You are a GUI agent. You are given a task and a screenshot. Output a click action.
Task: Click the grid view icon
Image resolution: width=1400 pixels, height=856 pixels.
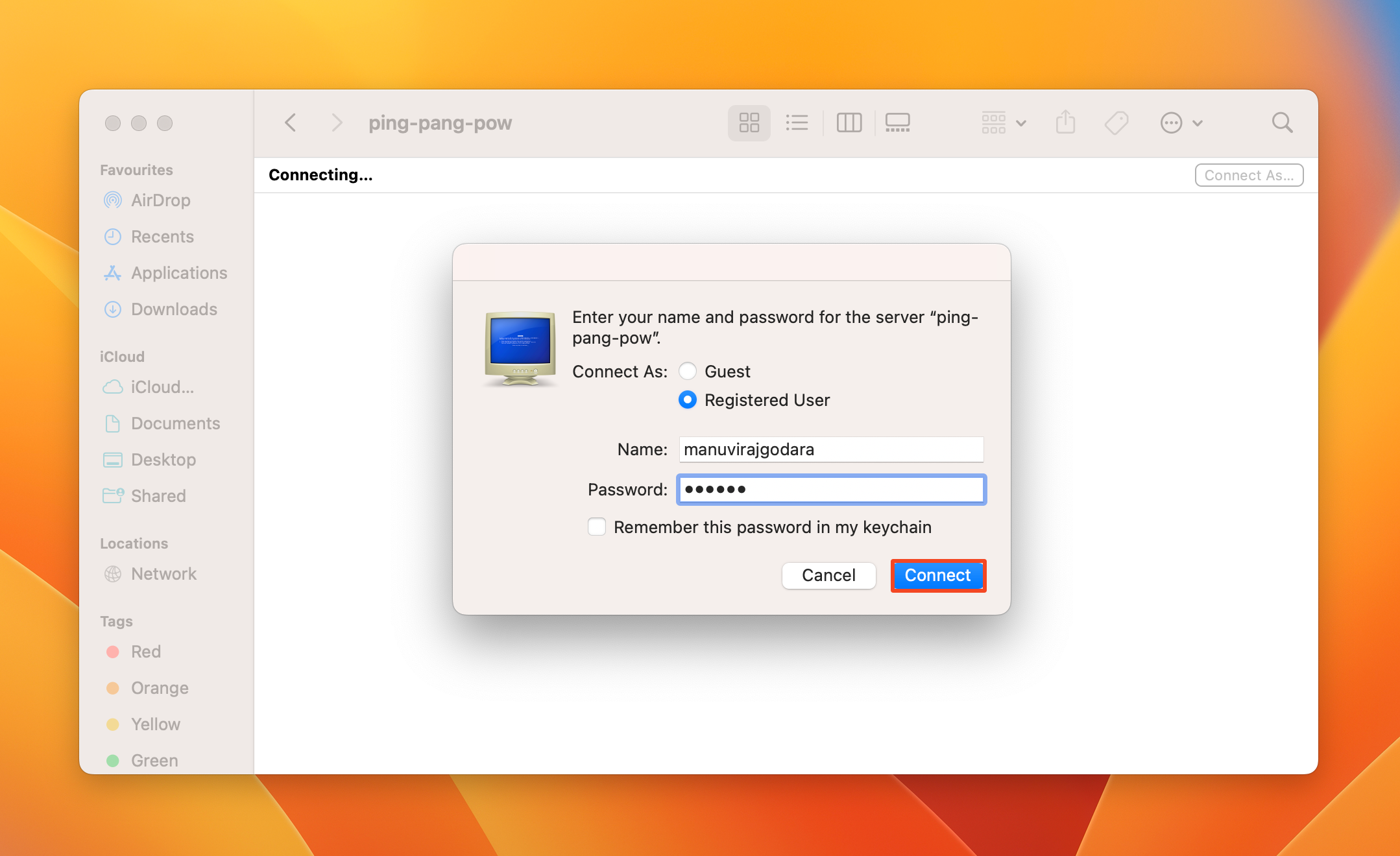point(749,122)
